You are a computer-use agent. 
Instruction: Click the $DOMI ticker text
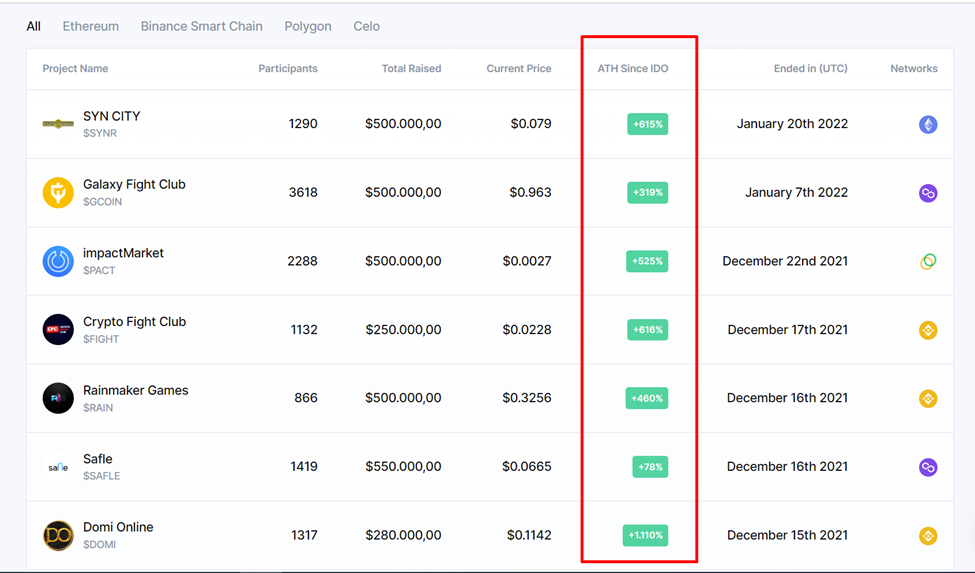pos(99,544)
